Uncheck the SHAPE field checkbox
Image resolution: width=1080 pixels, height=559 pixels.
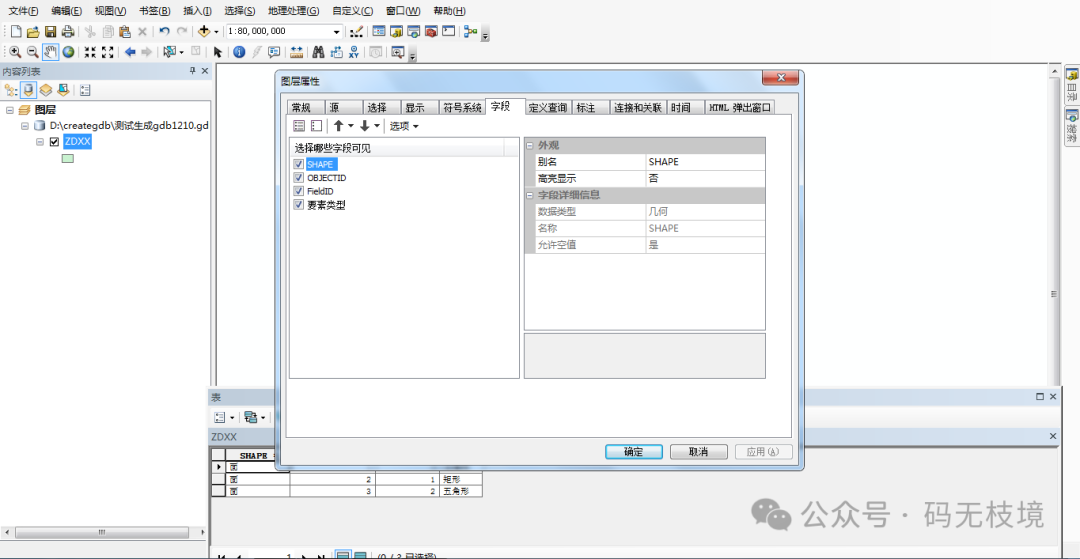pos(298,165)
